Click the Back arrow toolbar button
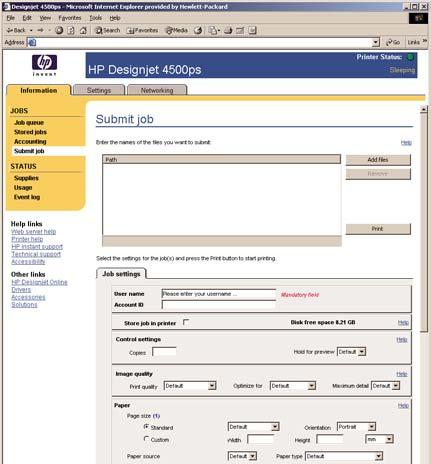431x464 pixels. 16,30
